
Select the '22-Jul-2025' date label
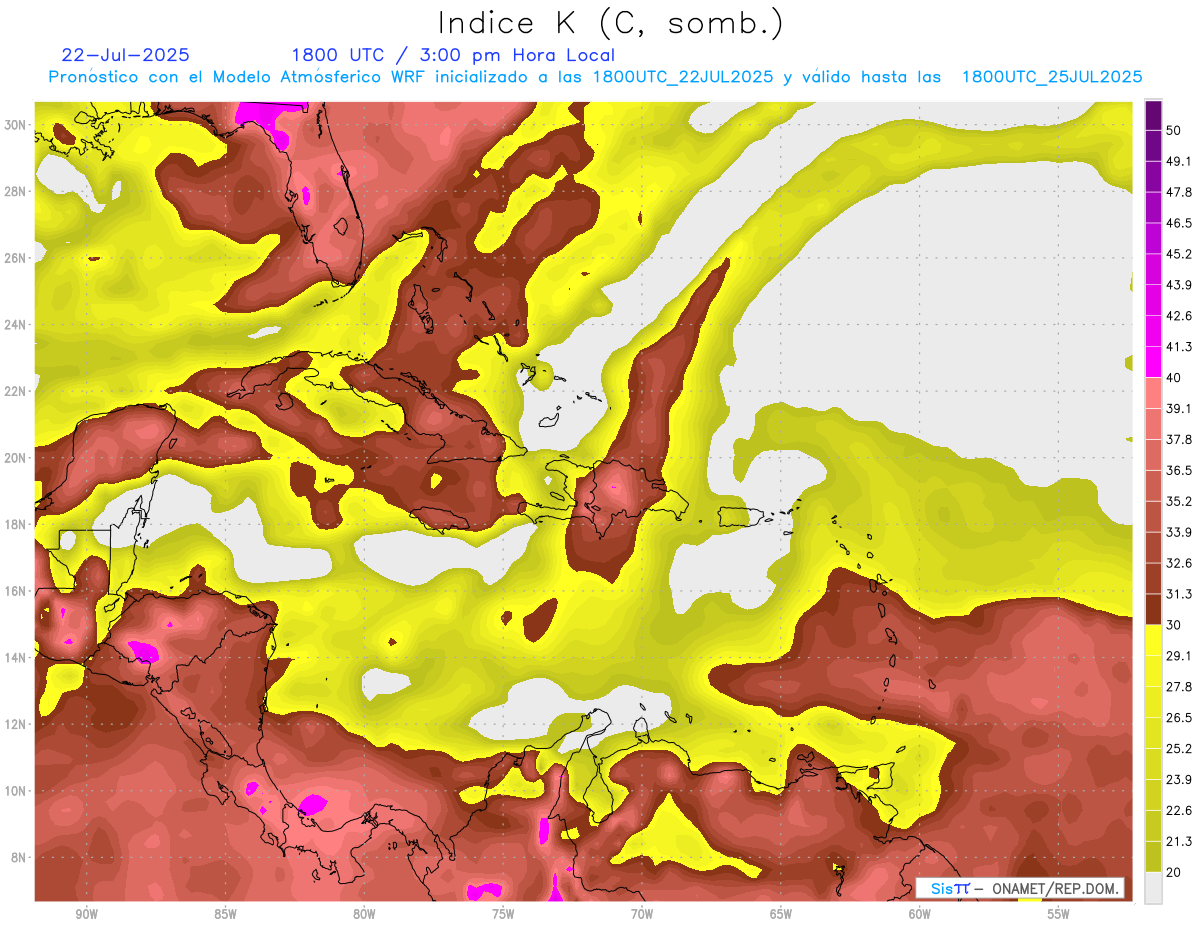125,55
